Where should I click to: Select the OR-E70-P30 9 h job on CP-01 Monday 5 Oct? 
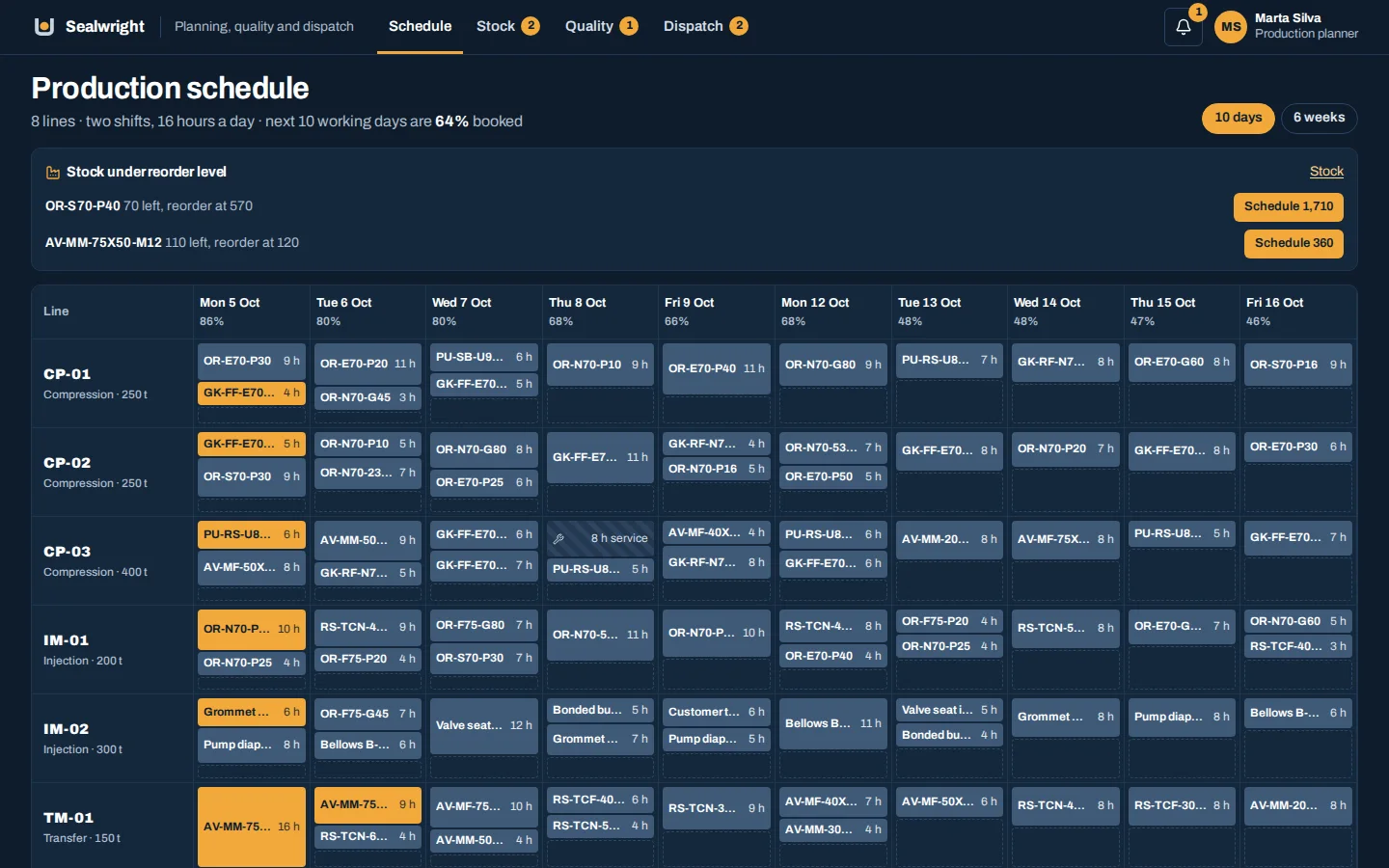252,361
